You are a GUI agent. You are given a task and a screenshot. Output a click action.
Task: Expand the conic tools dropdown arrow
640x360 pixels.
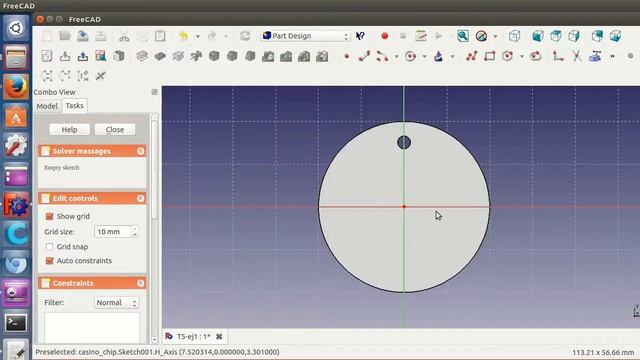click(452, 56)
